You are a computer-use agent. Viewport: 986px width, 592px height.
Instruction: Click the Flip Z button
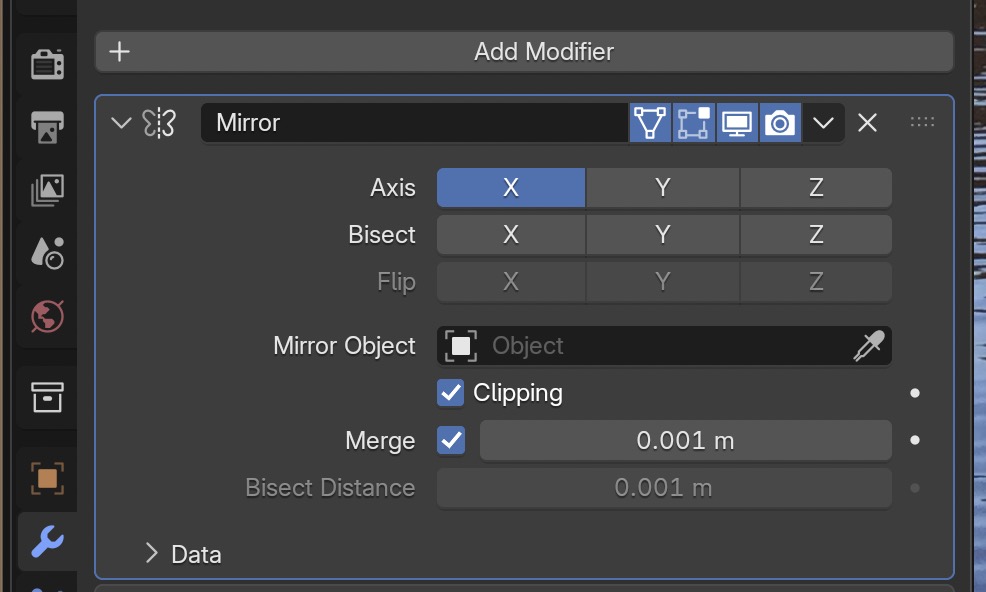click(816, 282)
